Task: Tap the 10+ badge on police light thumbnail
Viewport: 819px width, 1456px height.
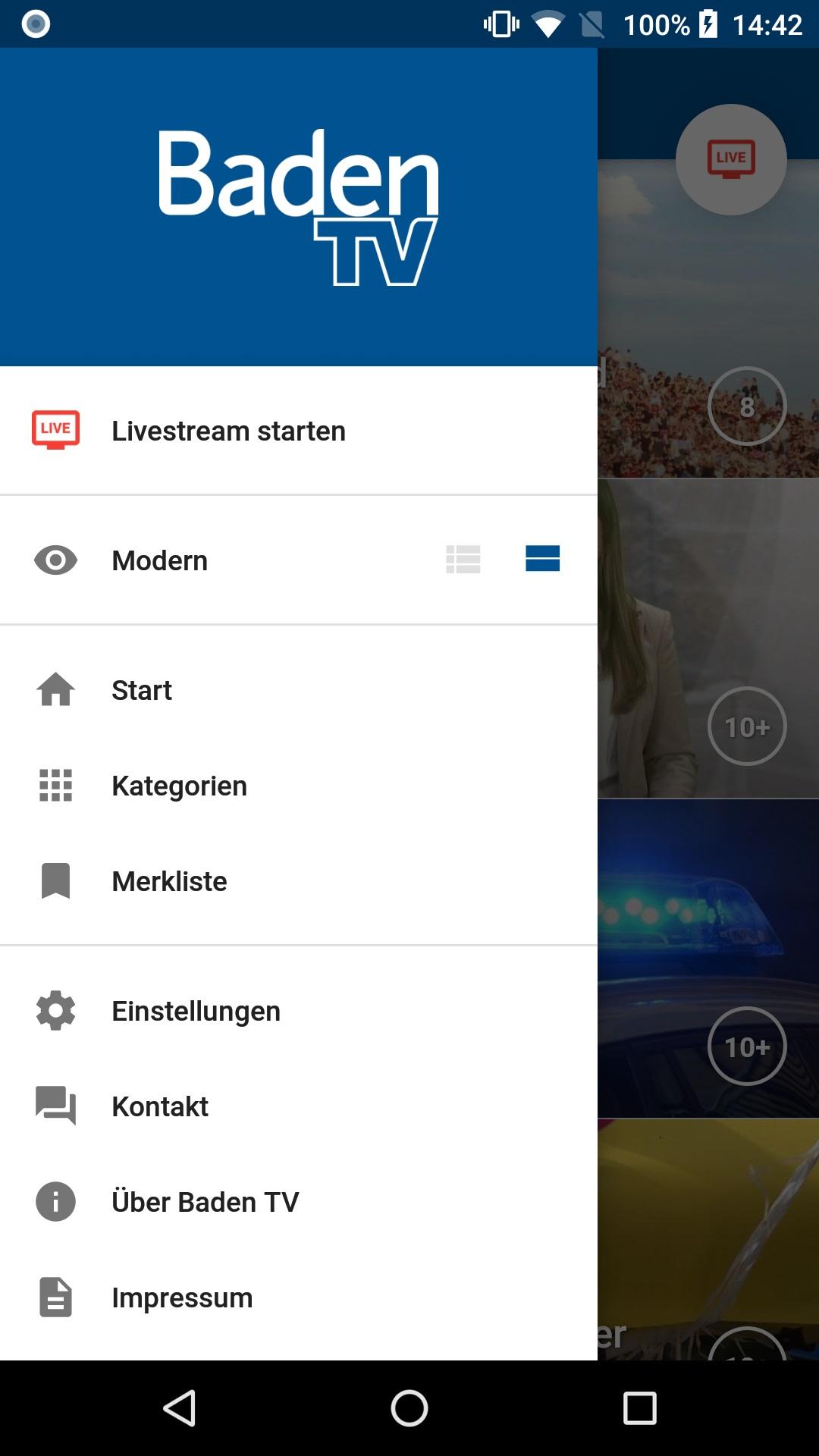Action: pyautogui.click(x=747, y=1046)
